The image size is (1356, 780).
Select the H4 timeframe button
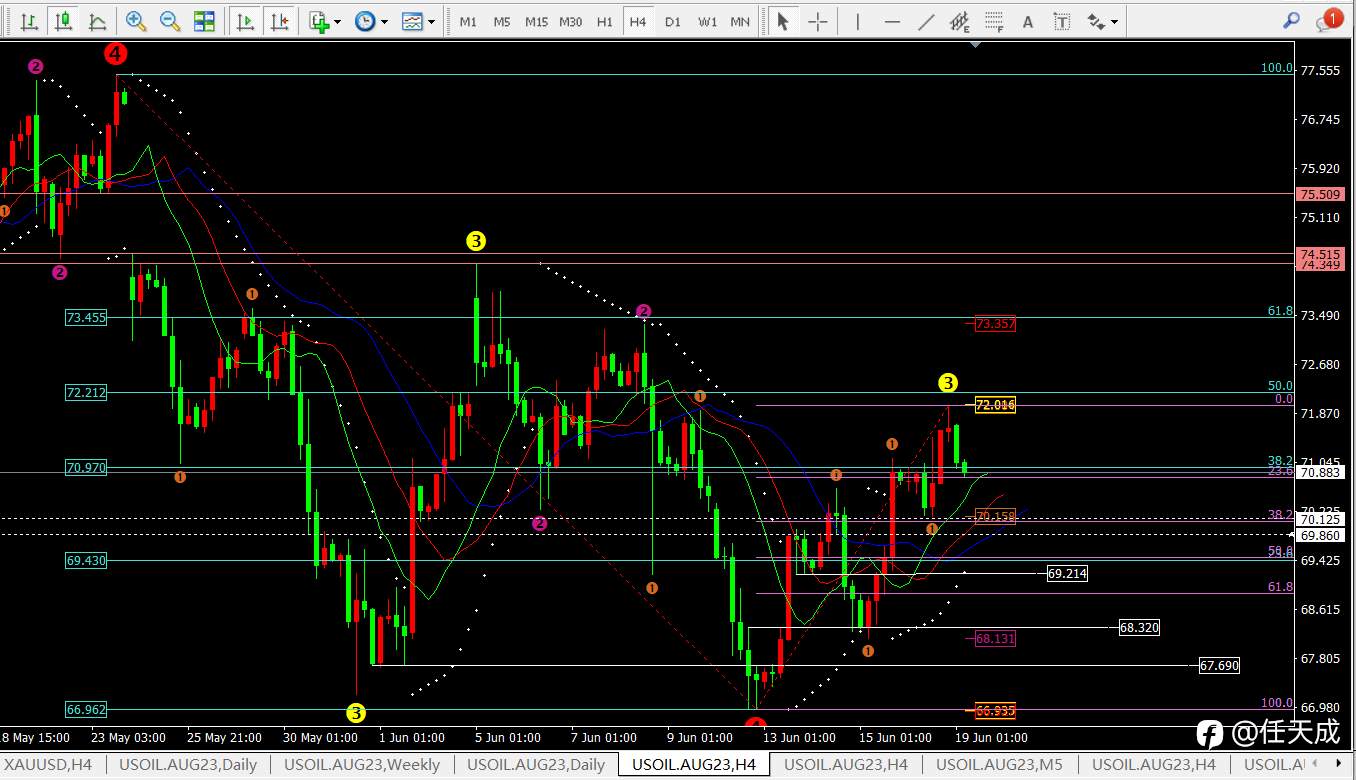638,21
